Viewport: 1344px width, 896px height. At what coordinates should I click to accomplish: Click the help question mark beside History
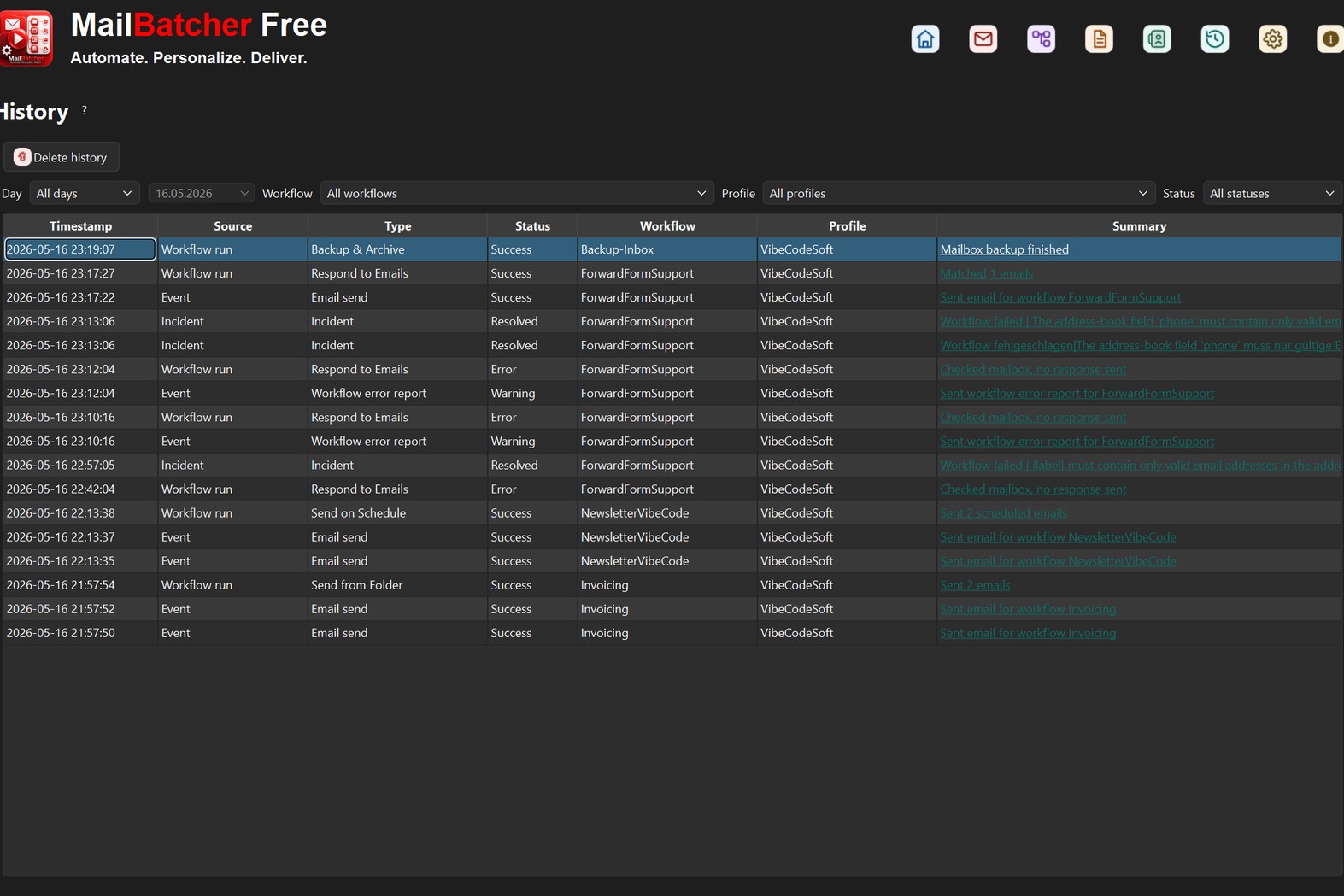click(85, 110)
